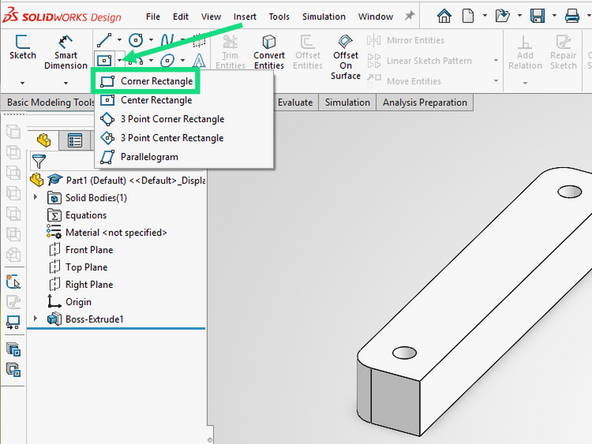Open PropertyManager tab icon
The width and height of the screenshot is (592, 444).
75,140
